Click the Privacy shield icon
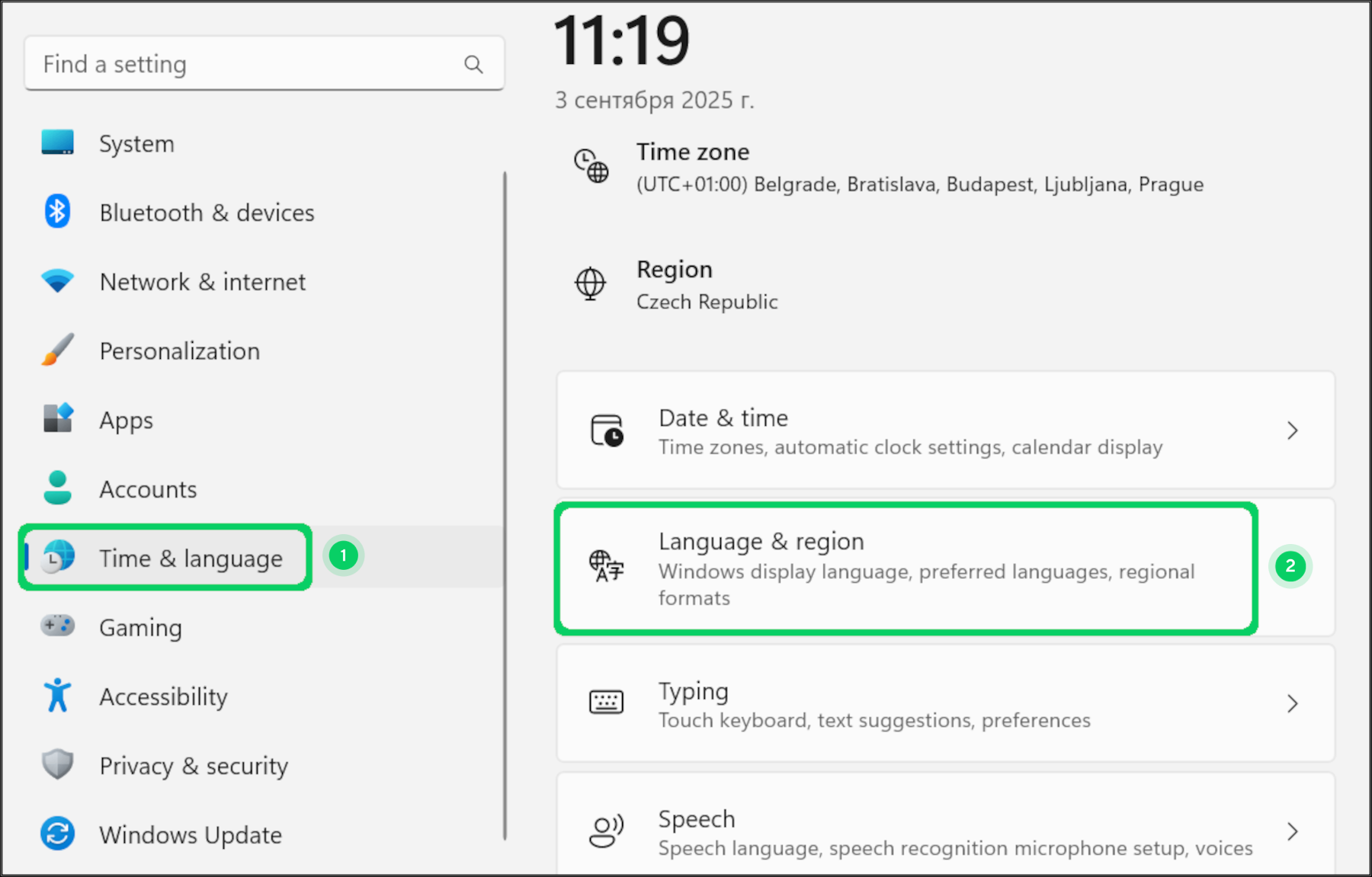 58,764
